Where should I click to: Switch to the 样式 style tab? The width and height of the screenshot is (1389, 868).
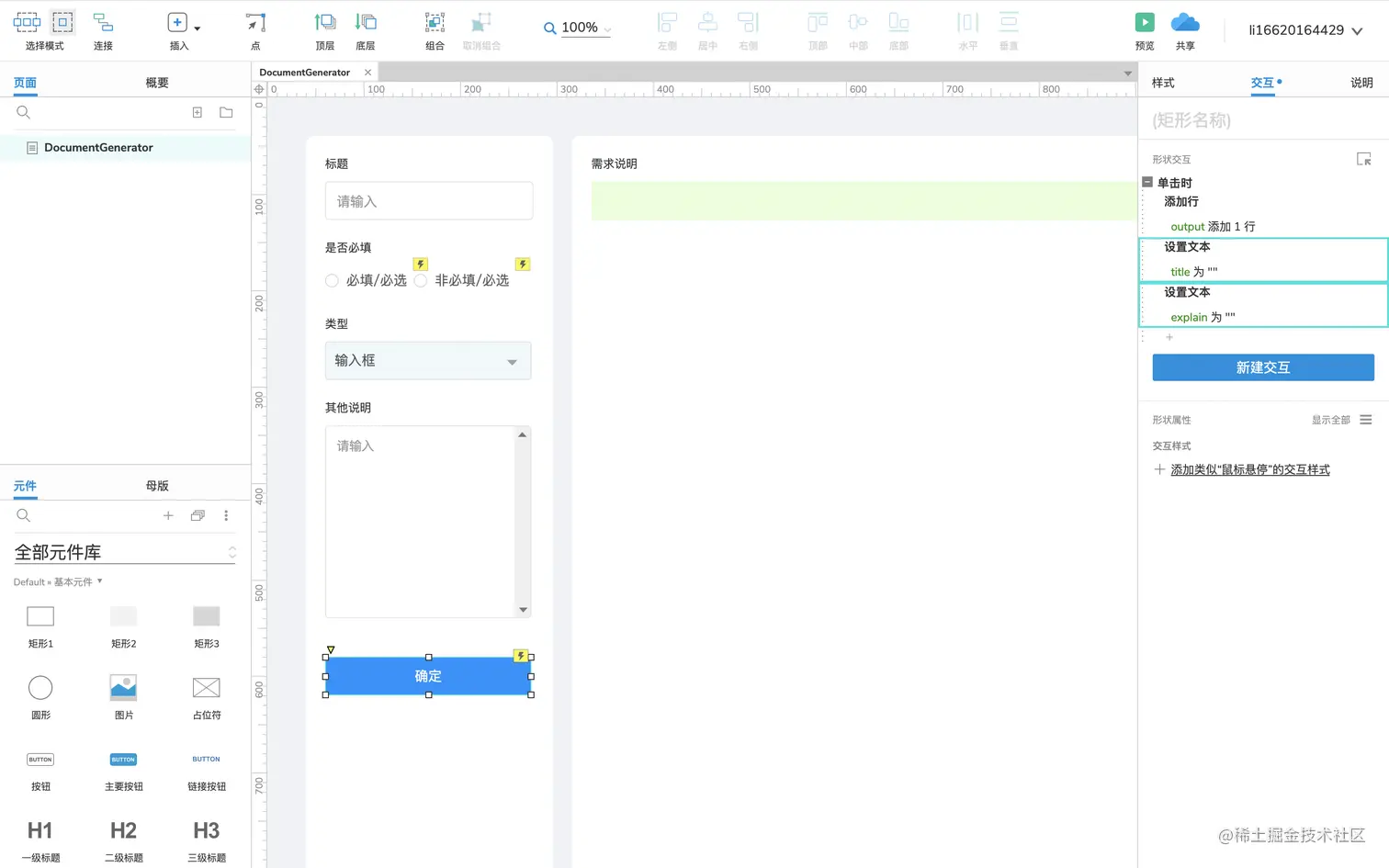[x=1163, y=83]
